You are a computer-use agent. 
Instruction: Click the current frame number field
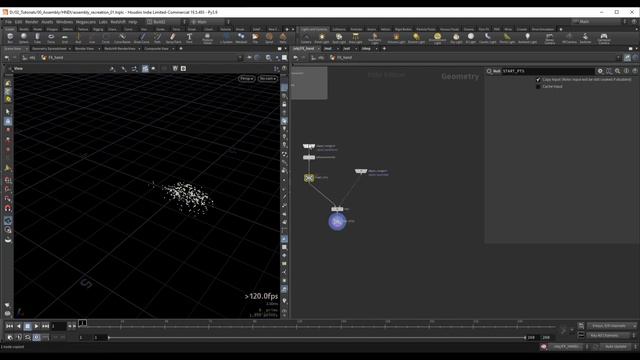(58, 326)
